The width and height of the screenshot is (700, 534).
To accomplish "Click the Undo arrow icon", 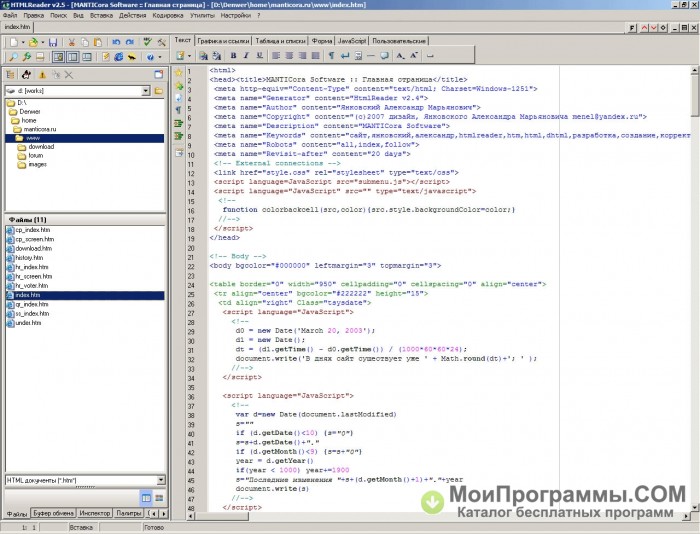I will [116, 42].
